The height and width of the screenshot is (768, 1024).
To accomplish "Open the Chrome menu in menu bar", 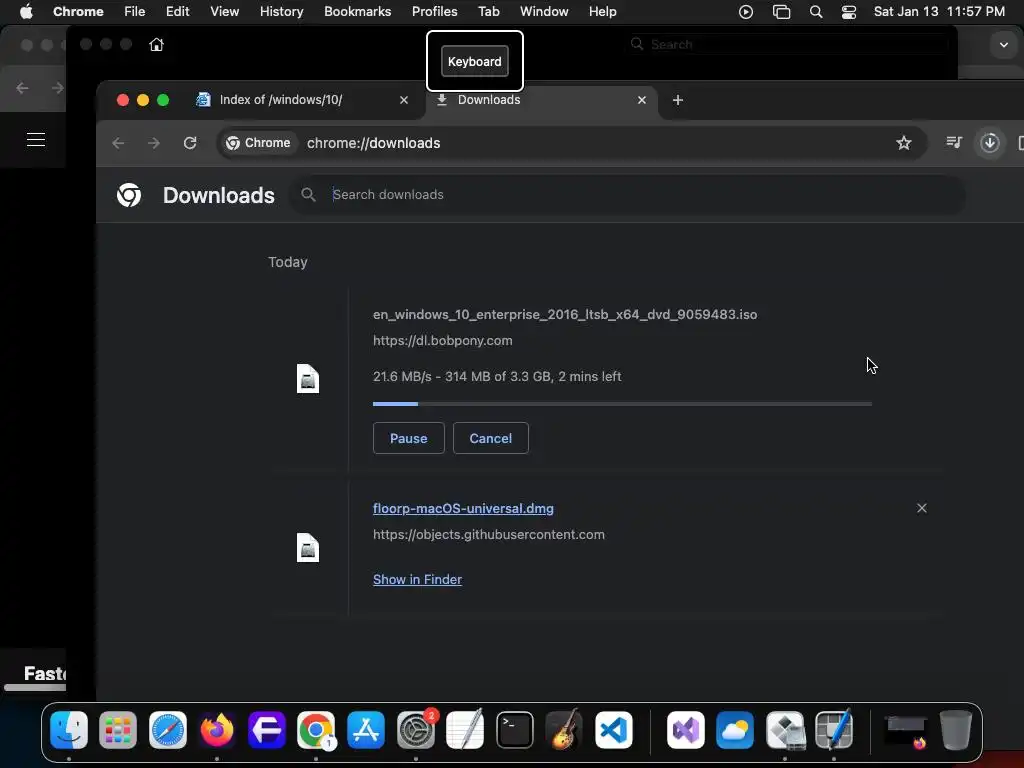I will coord(78,11).
